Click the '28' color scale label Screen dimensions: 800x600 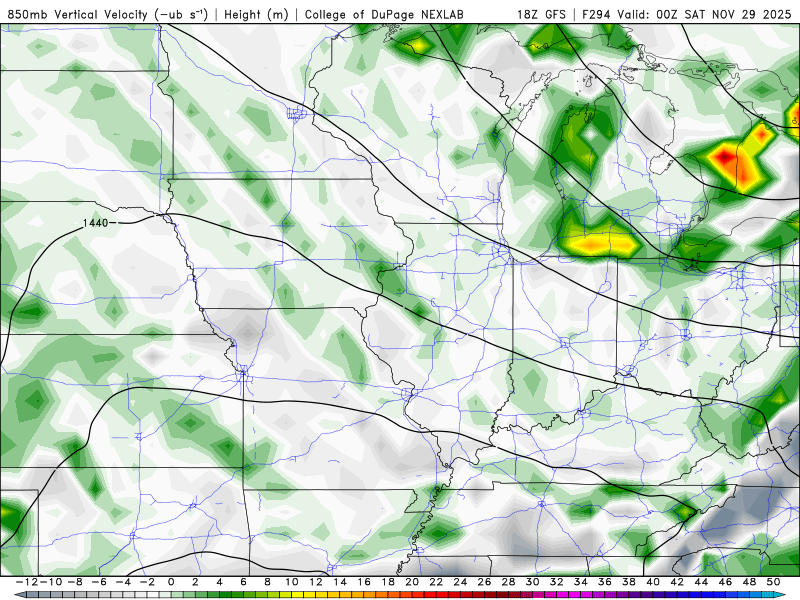coord(509,582)
